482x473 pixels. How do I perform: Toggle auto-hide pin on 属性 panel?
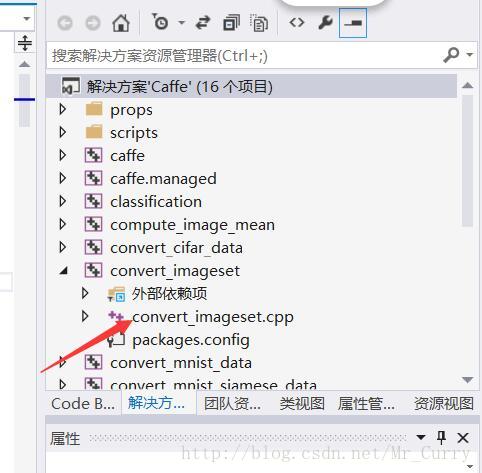coord(441,437)
